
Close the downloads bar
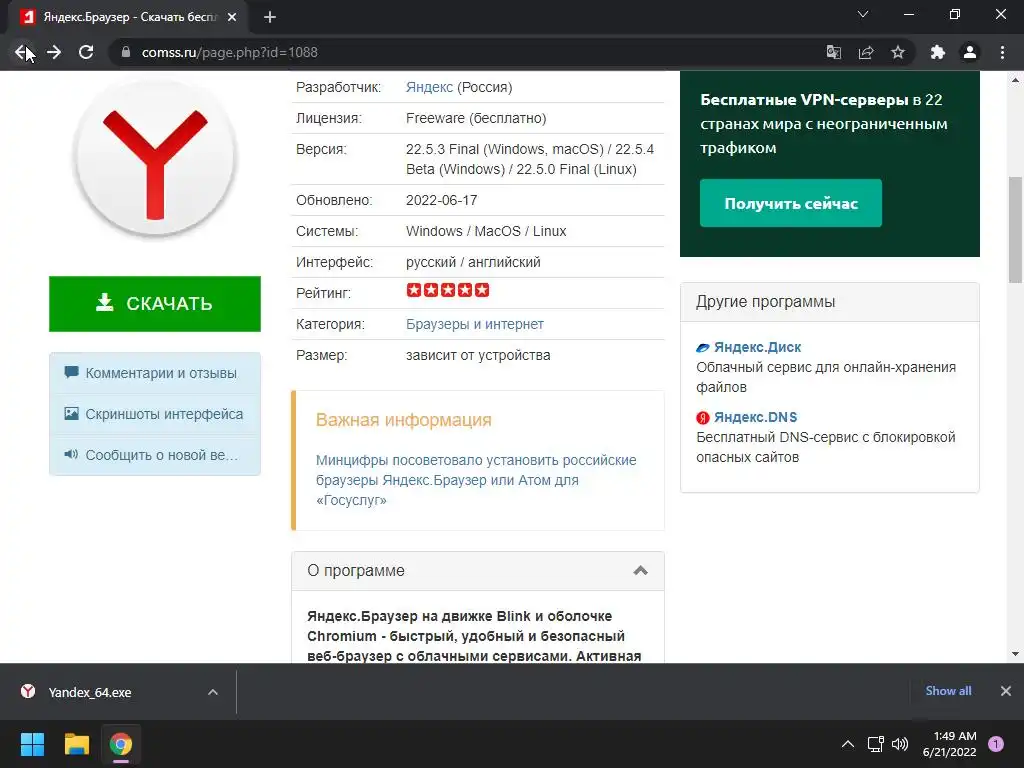point(1006,691)
